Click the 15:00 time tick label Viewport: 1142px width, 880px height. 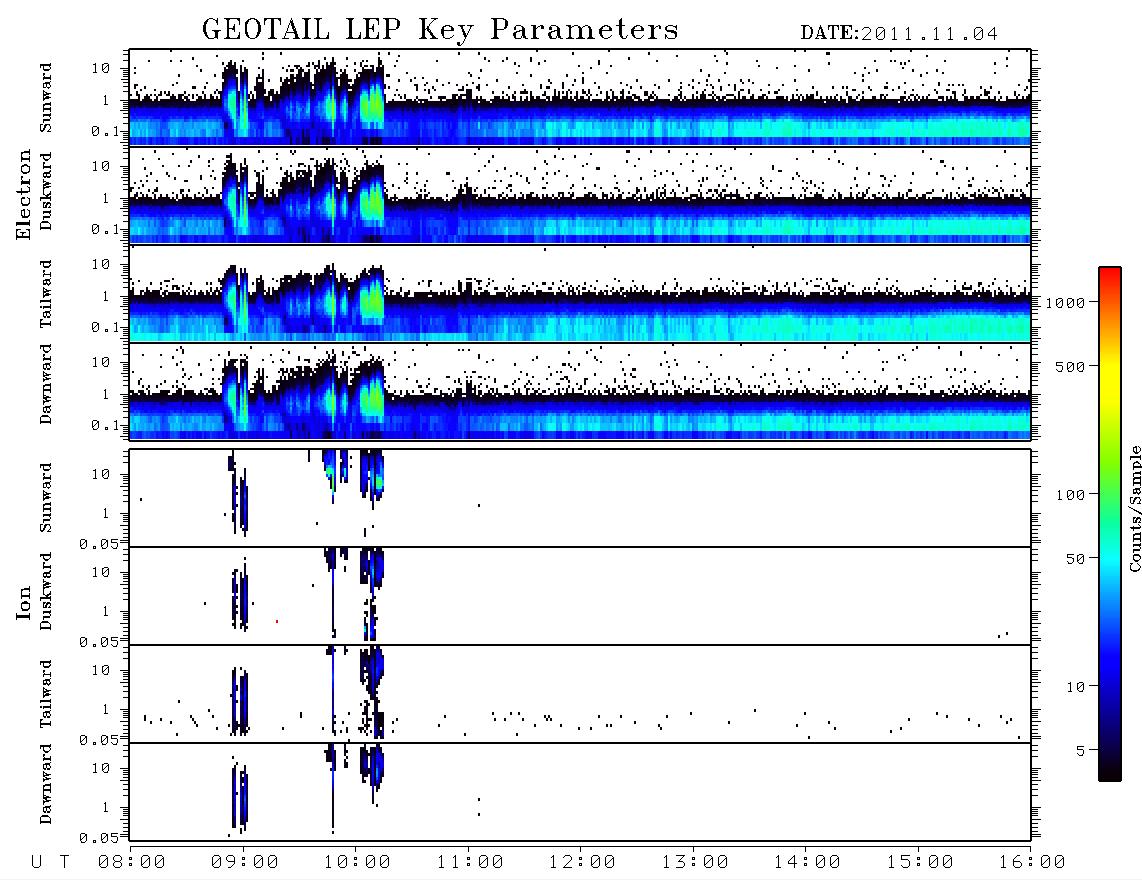pyautogui.click(x=920, y=863)
